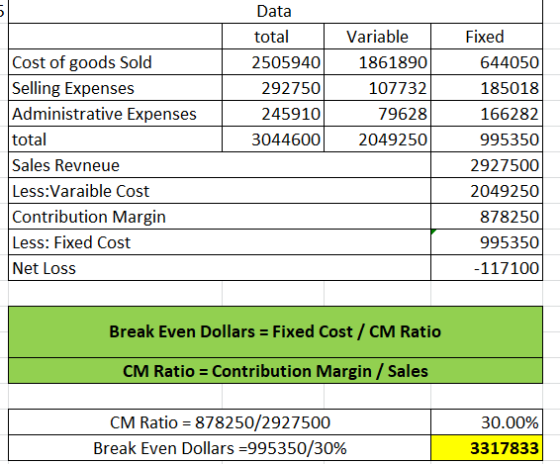Select the contribution margin value 878250
560x464 pixels.
coord(486,216)
